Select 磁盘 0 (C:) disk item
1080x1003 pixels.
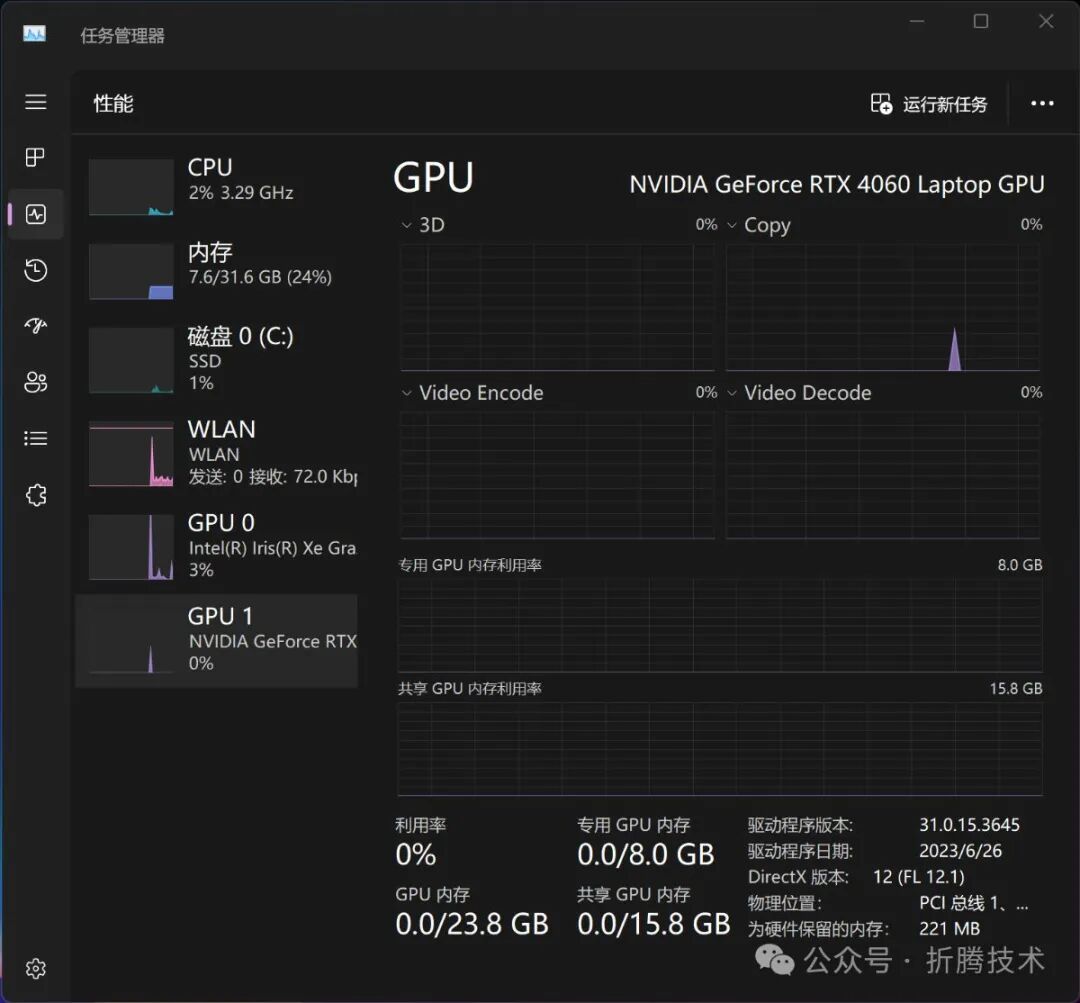pyautogui.click(x=216, y=359)
